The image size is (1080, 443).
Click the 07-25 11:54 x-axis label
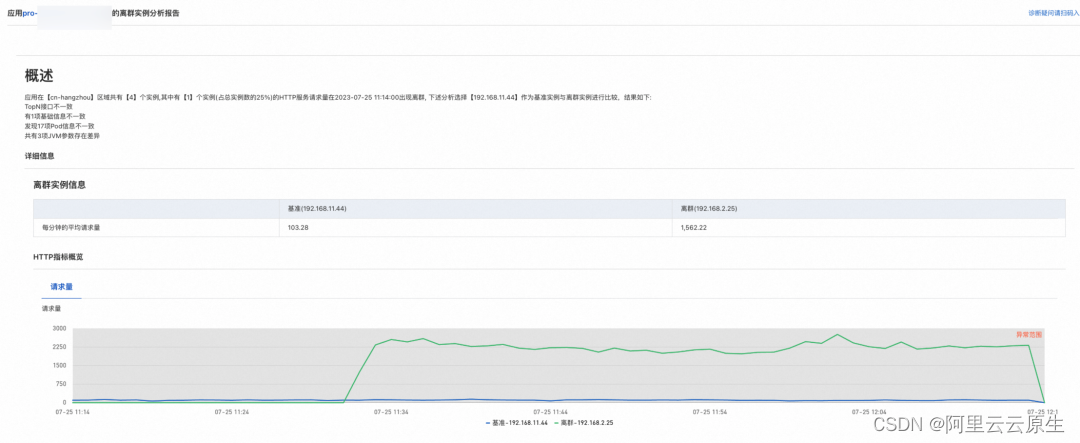(x=710, y=411)
